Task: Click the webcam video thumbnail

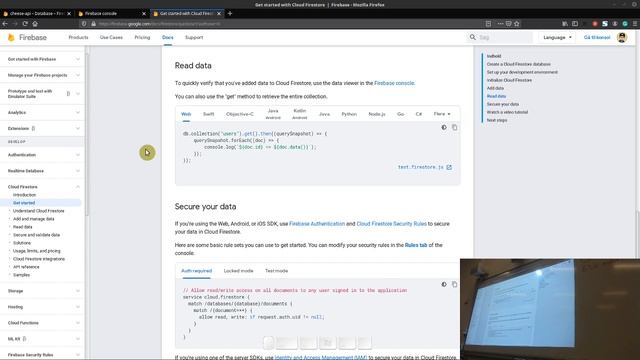Action: 550,309
